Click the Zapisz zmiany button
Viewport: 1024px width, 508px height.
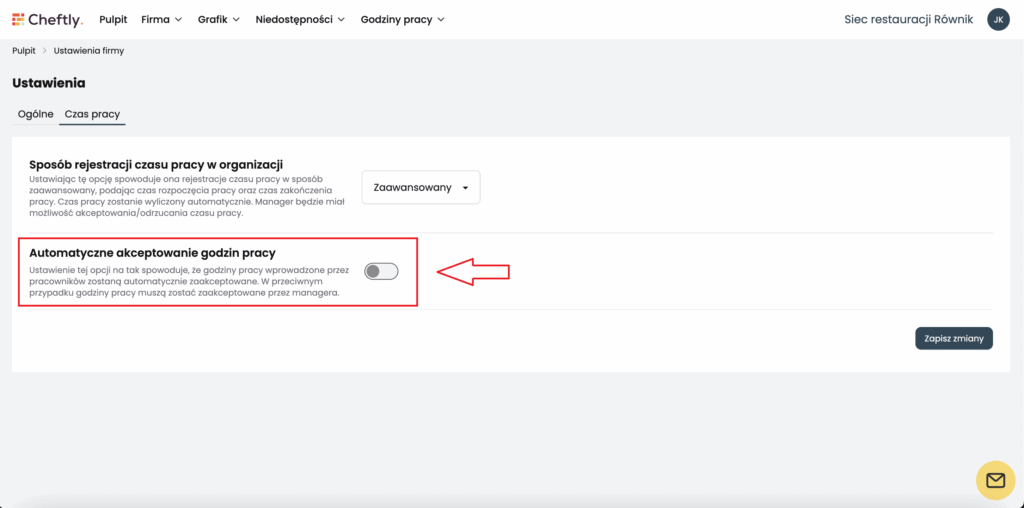[x=953, y=338]
